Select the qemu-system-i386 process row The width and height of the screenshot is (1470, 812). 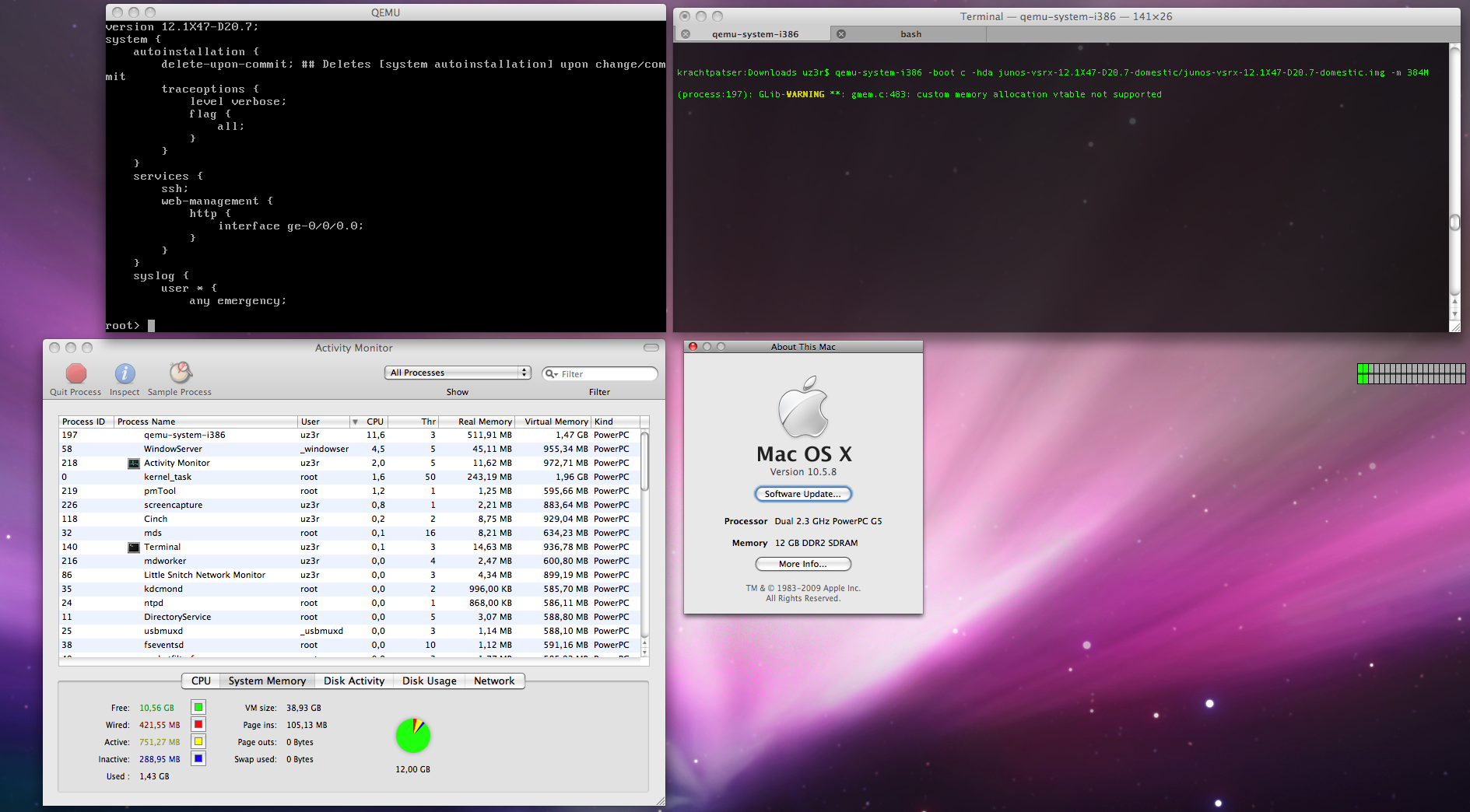click(x=349, y=436)
